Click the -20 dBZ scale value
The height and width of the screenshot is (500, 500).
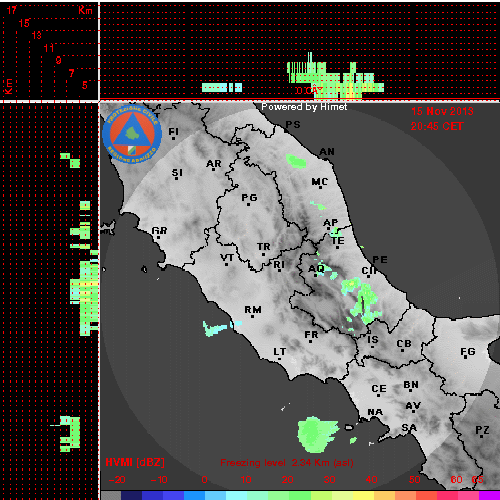coord(117,480)
